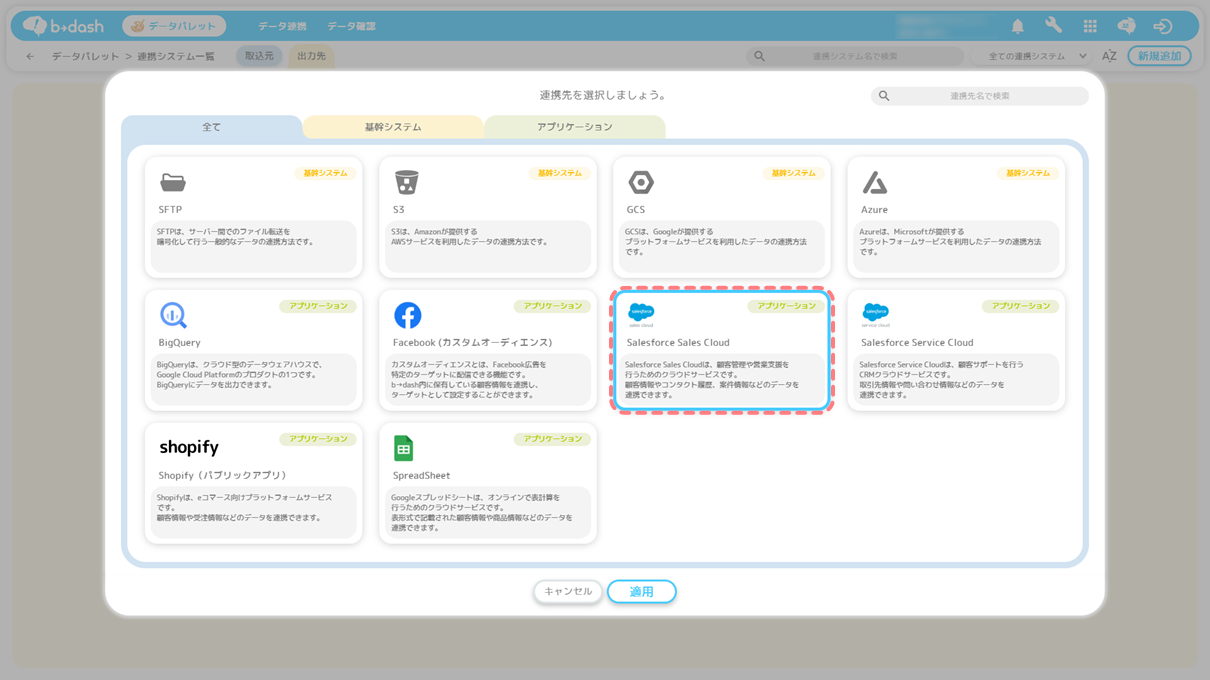This screenshot has height=680, width=1210.
Task: Click the S3 card title text
Action: click(399, 210)
